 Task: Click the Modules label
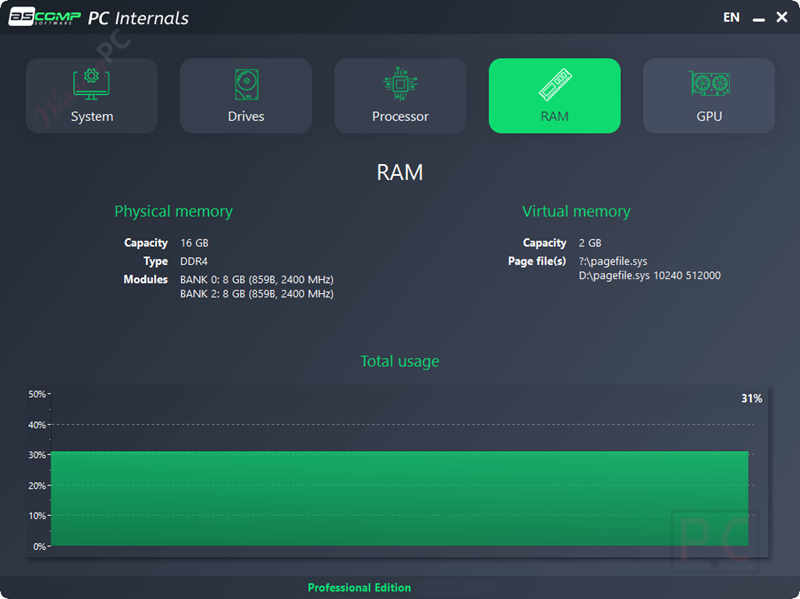coord(145,280)
